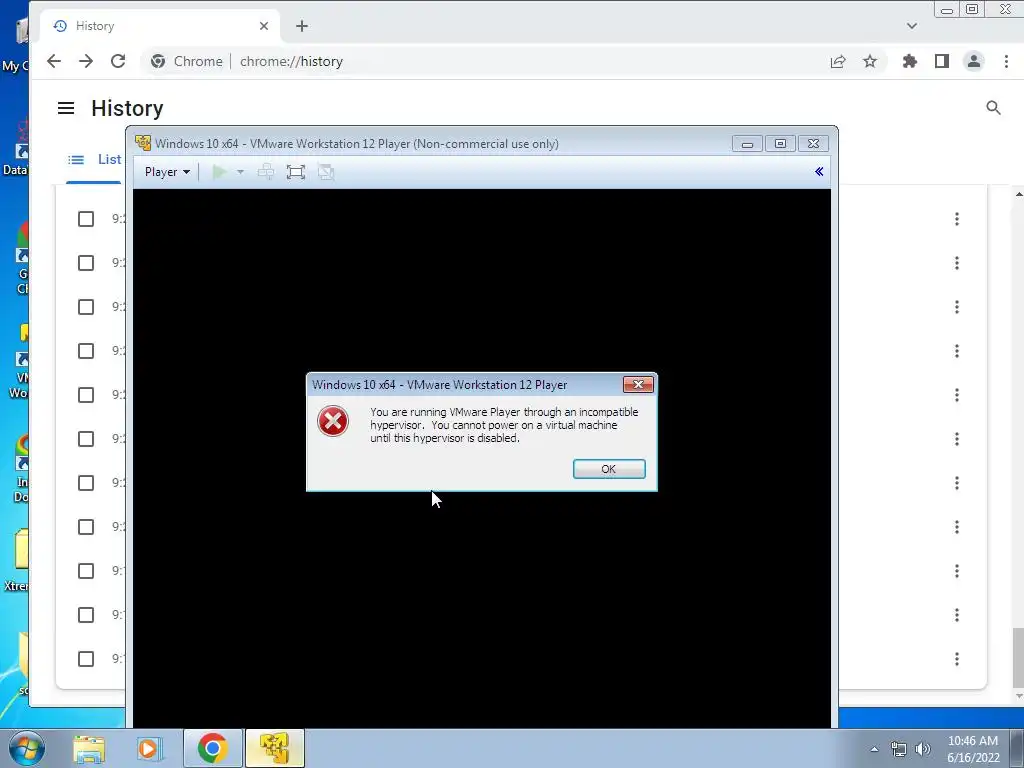Screen dimensions: 1024x768
Task: Check the second history entry checkbox
Action: (x=86, y=263)
